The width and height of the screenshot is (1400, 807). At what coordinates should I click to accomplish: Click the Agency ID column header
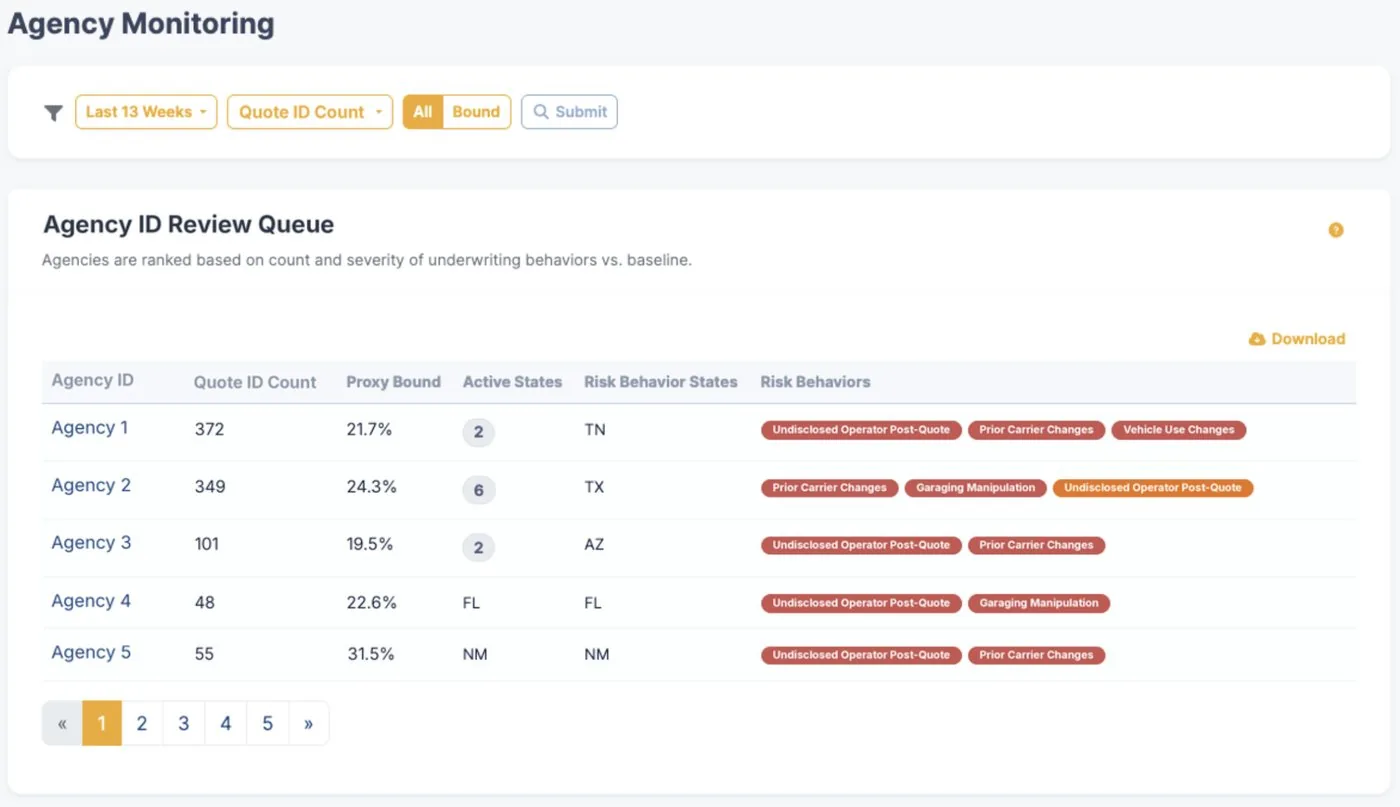[x=92, y=381]
